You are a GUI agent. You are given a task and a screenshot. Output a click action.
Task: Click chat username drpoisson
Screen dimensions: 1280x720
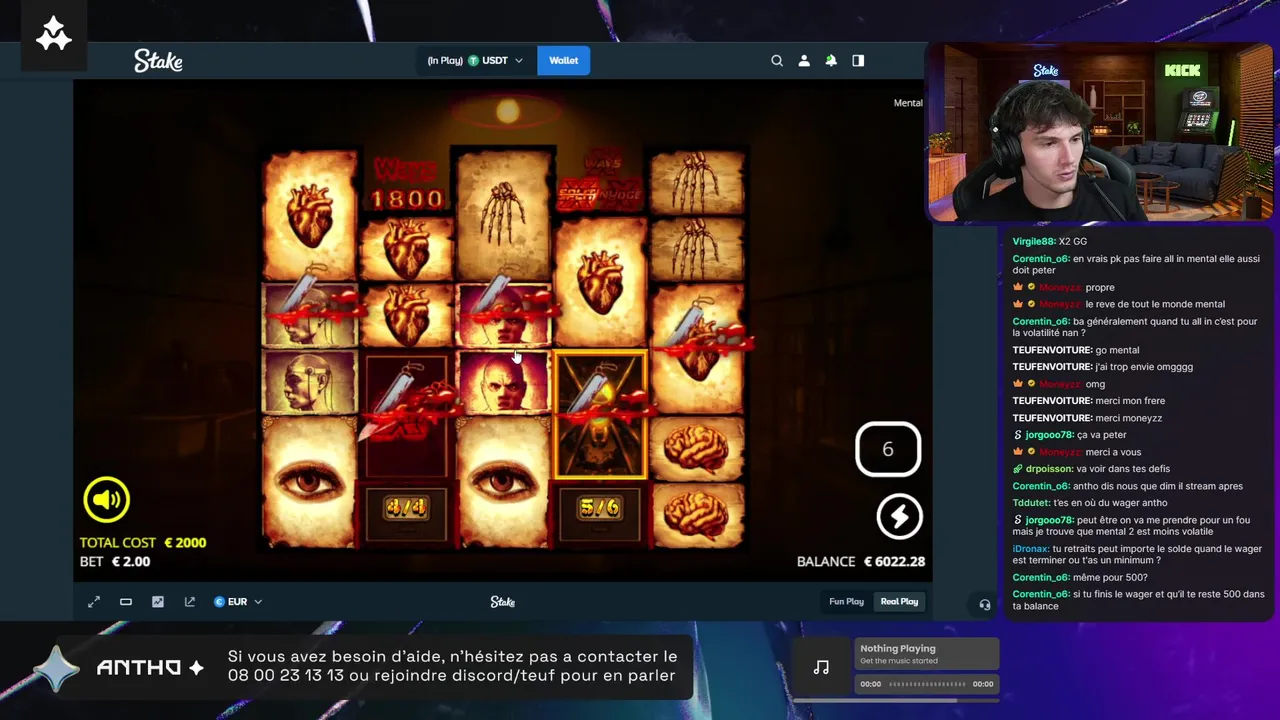click(x=1049, y=469)
